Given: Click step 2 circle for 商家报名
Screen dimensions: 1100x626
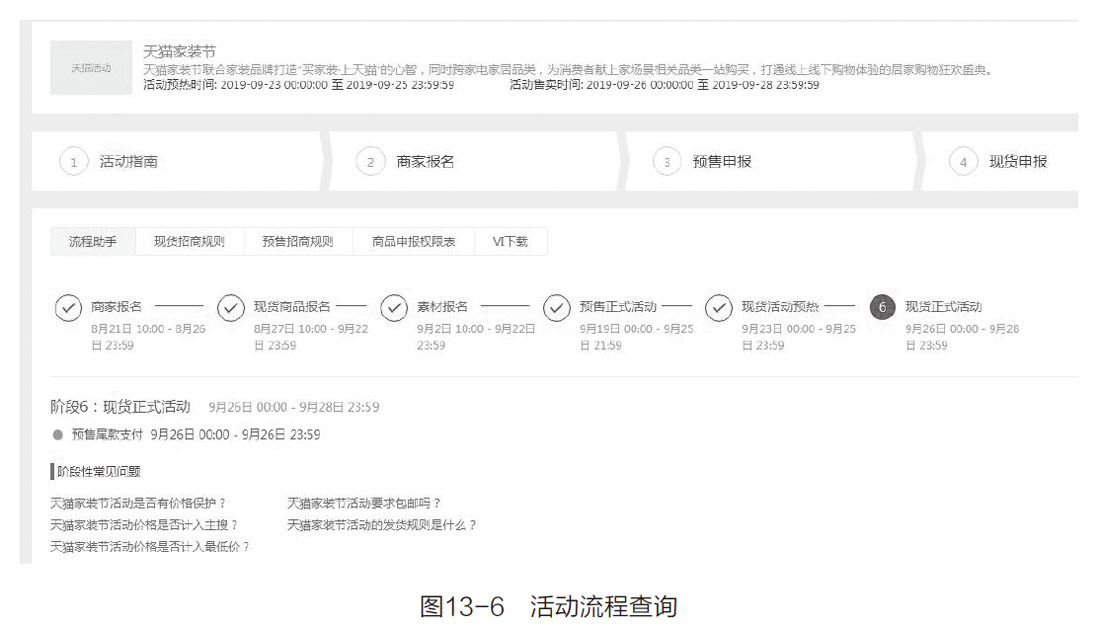Looking at the screenshot, I should pos(370,162).
